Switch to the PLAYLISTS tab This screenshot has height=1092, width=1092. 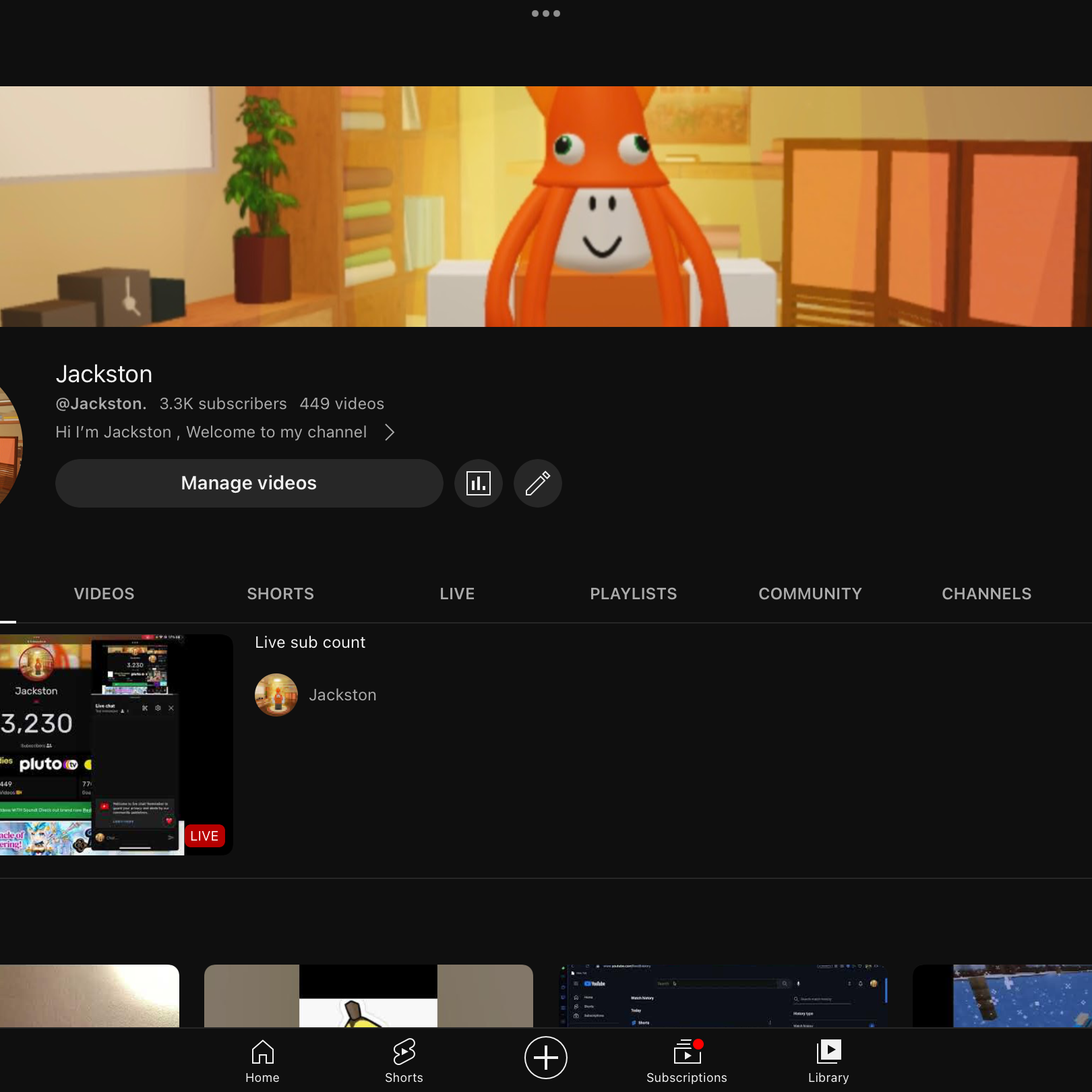point(634,594)
